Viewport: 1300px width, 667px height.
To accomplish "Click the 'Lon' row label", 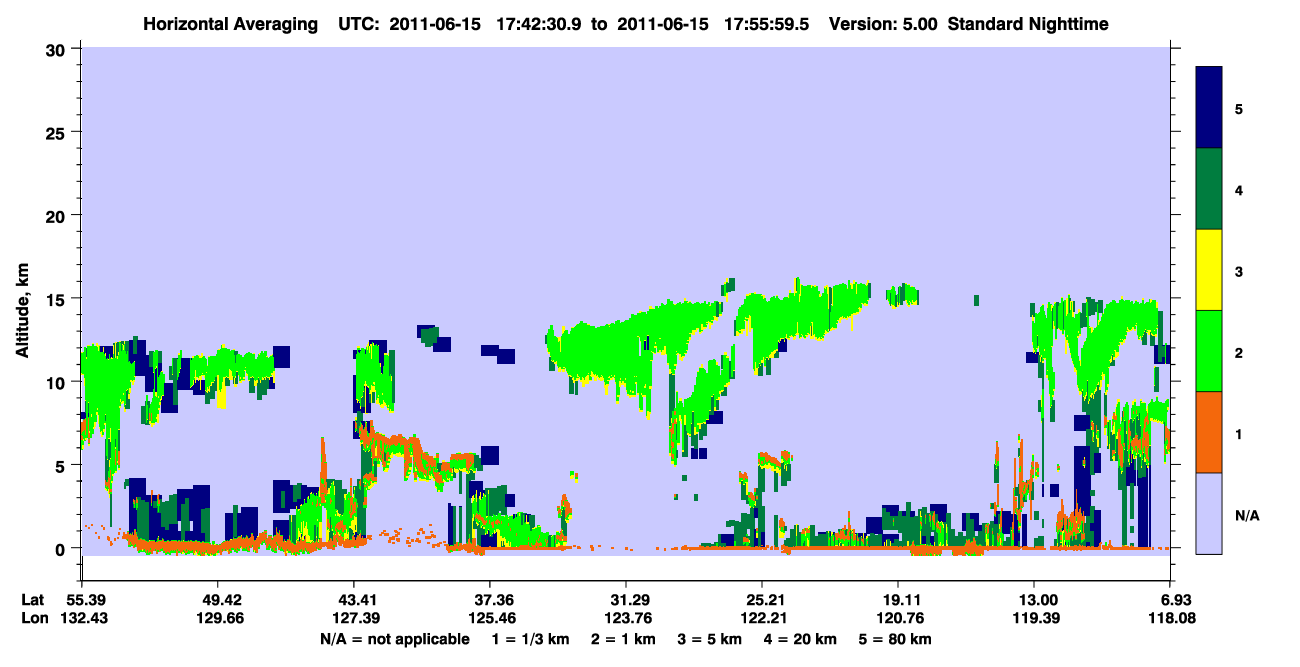I will coord(33,619).
